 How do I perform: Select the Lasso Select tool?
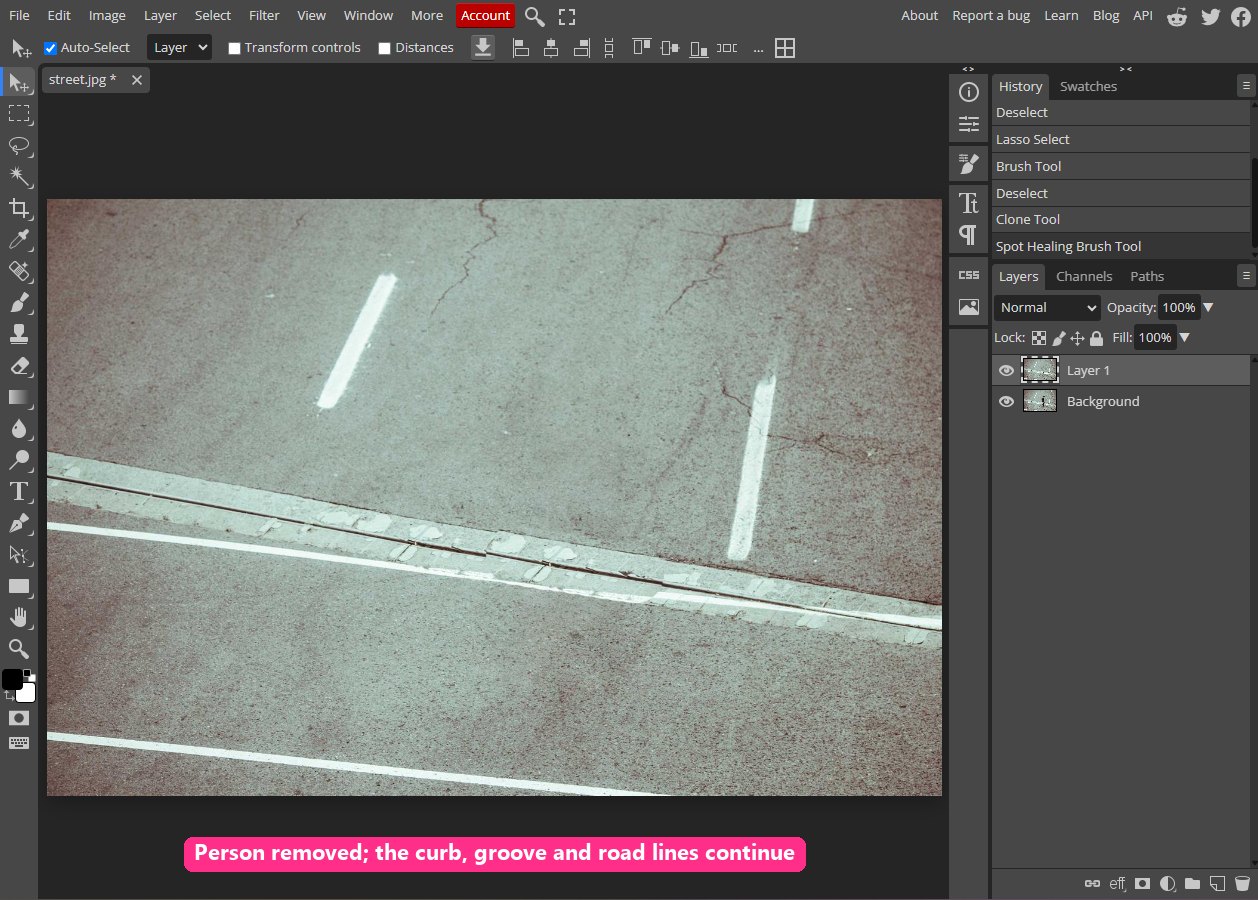pos(19,145)
